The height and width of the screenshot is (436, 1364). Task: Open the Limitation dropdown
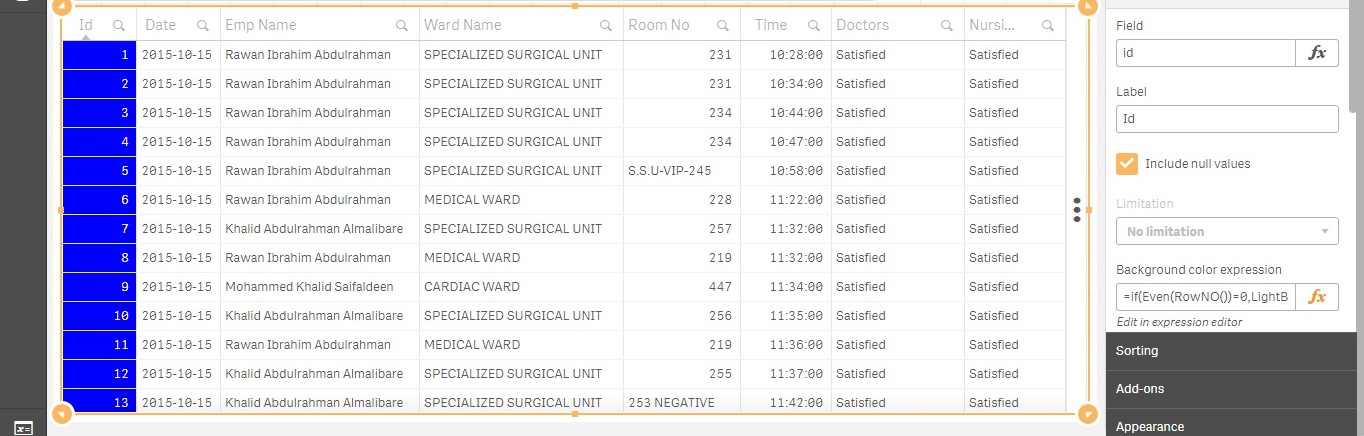pyautogui.click(x=1227, y=231)
